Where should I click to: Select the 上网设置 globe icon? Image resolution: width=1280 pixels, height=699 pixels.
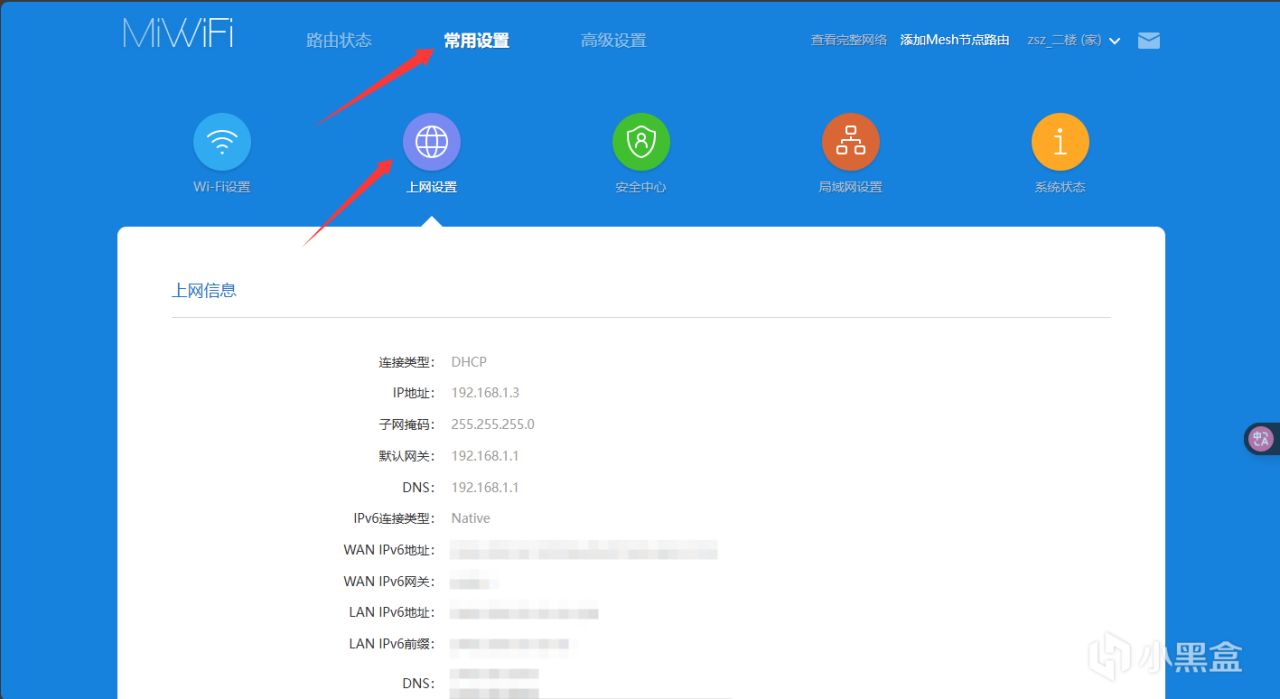pos(432,142)
